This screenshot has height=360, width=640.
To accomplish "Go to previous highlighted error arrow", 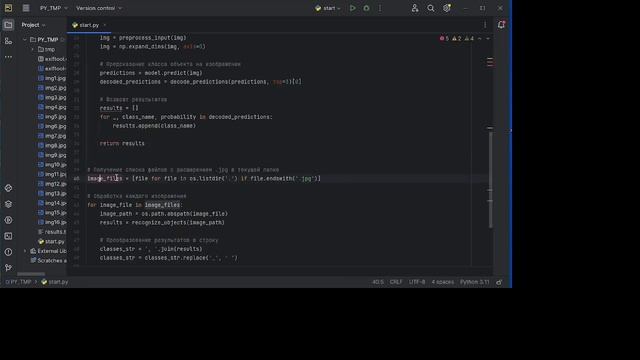I will (x=480, y=38).
